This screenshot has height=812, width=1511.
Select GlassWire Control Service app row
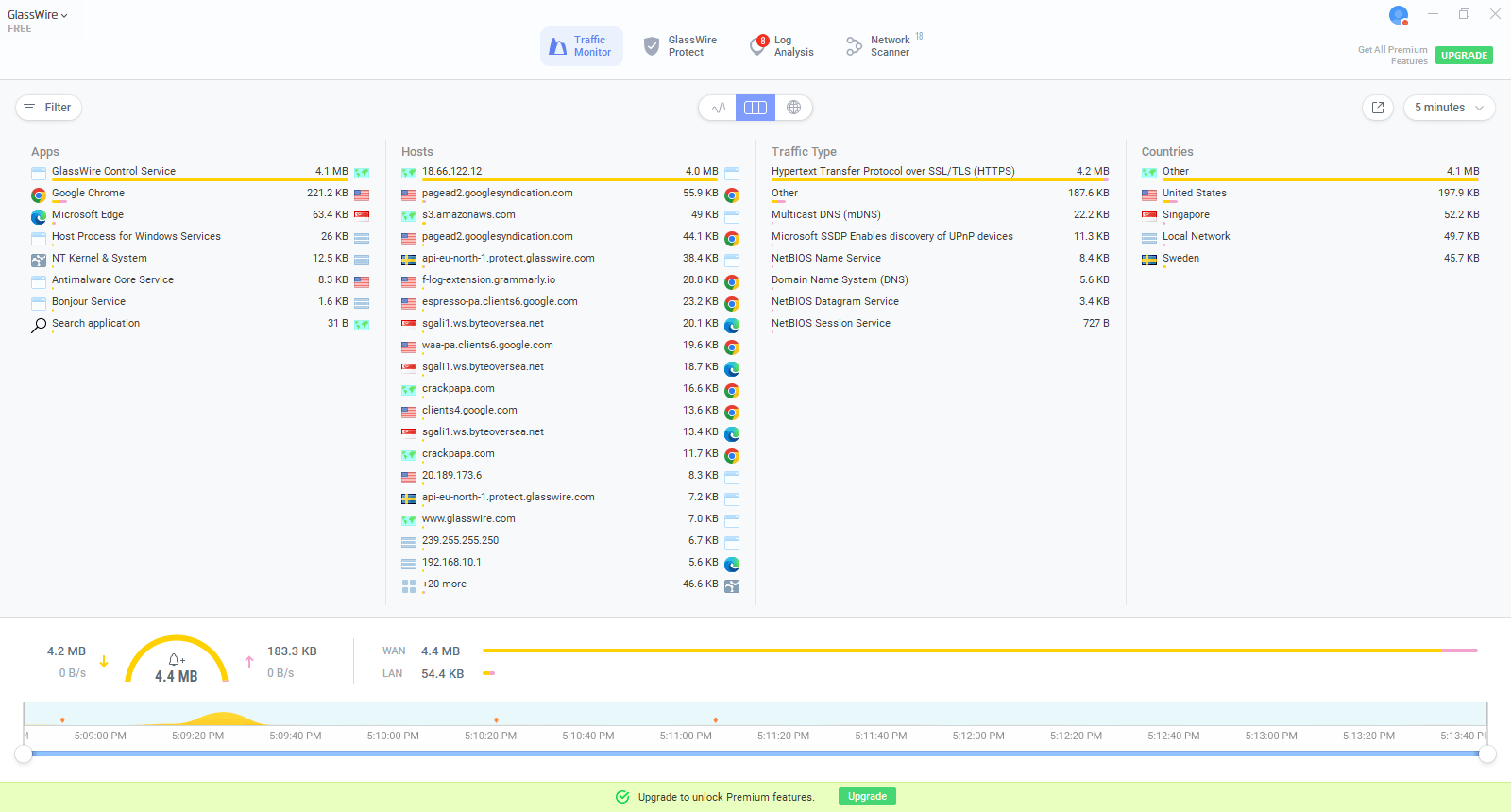pos(200,172)
